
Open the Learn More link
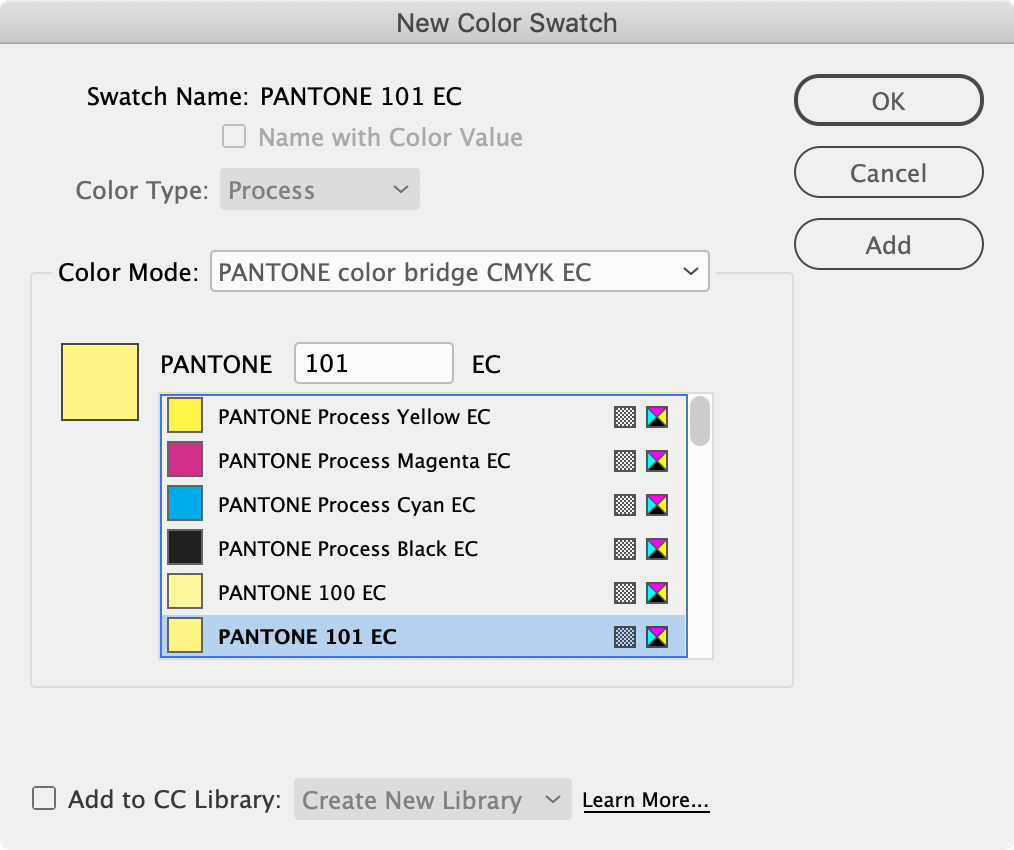[645, 799]
